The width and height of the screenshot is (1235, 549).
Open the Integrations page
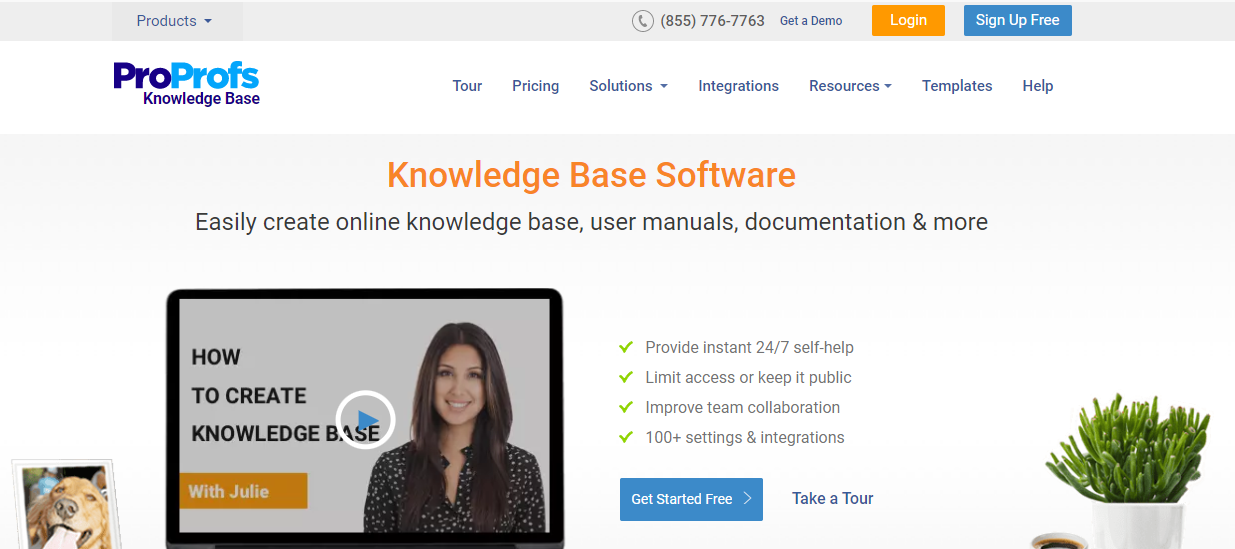coord(738,86)
